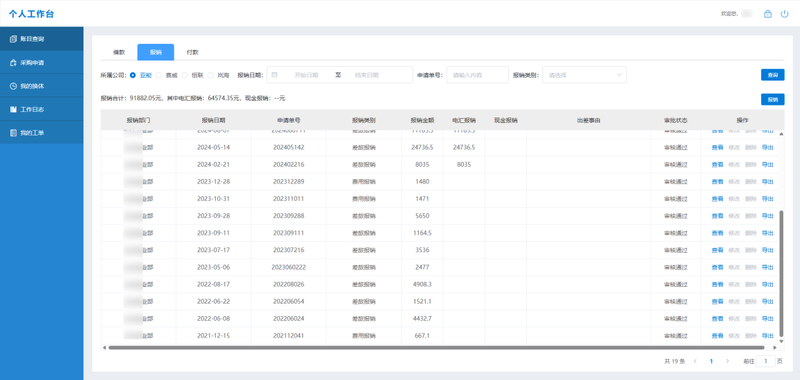
Task: Click the 审批状态 column header
Action: 676,121
